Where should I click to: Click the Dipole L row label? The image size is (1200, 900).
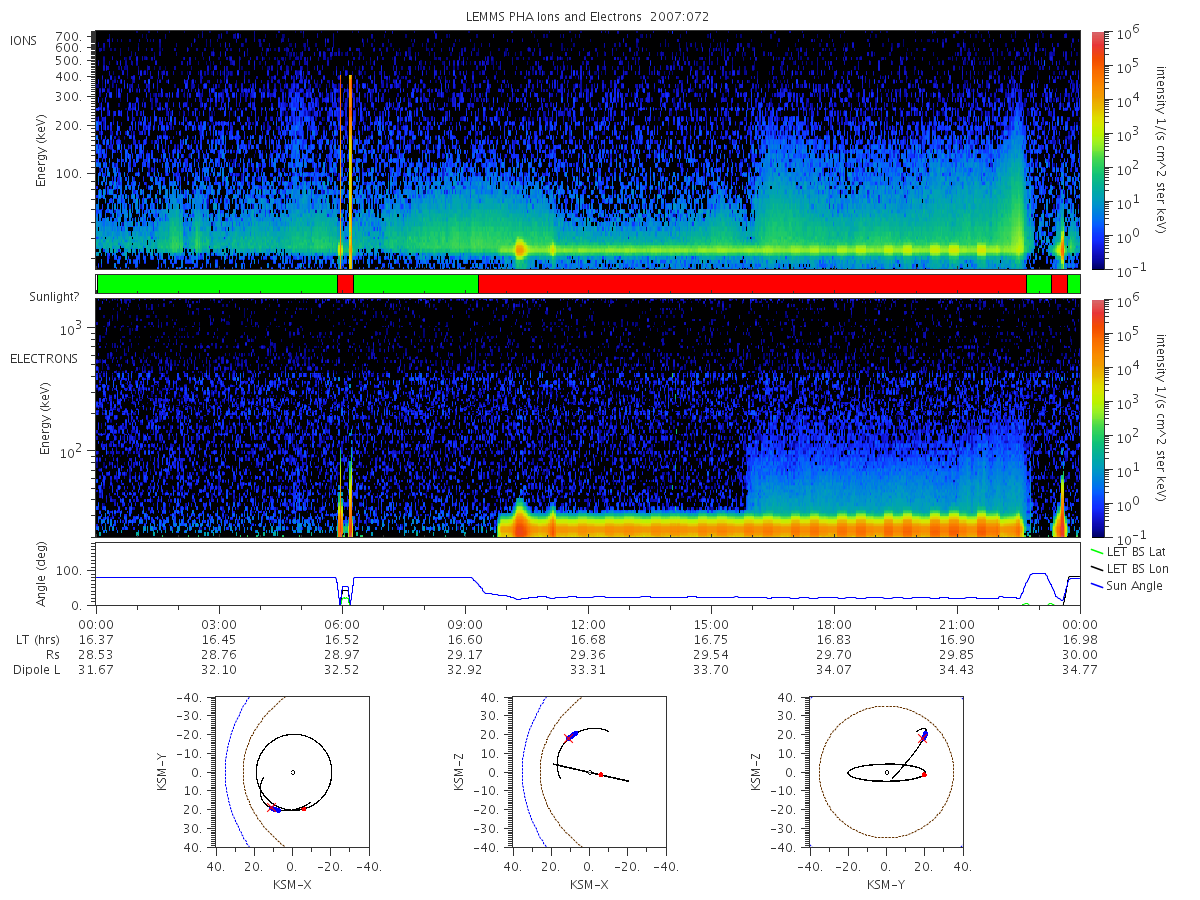tap(36, 670)
